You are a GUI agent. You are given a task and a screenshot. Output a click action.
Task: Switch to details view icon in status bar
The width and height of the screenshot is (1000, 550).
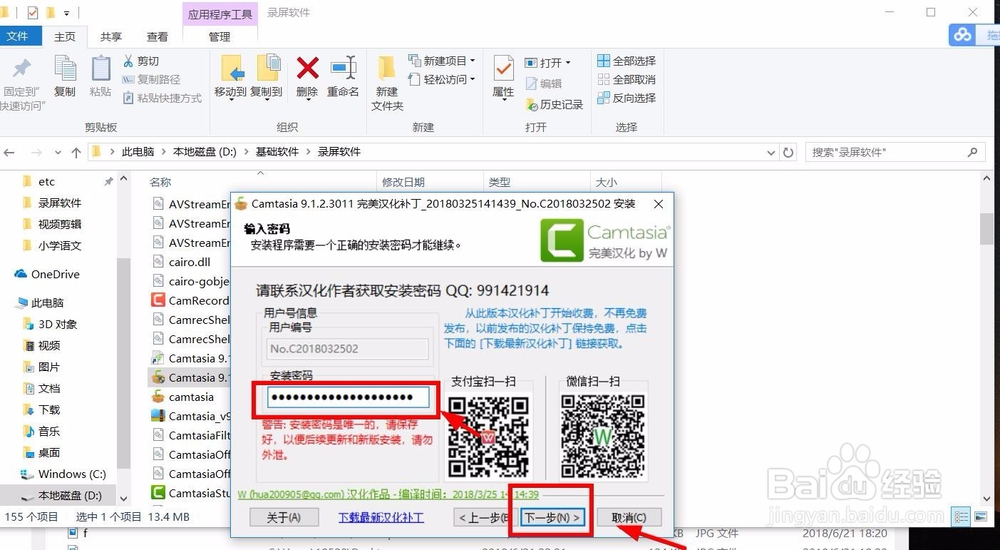pos(963,516)
